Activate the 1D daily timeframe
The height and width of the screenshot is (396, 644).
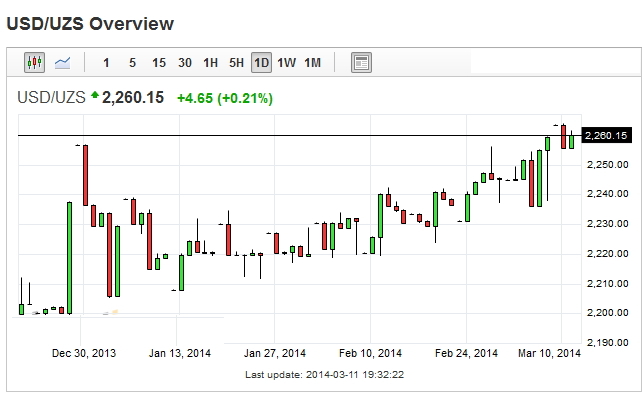pos(262,63)
